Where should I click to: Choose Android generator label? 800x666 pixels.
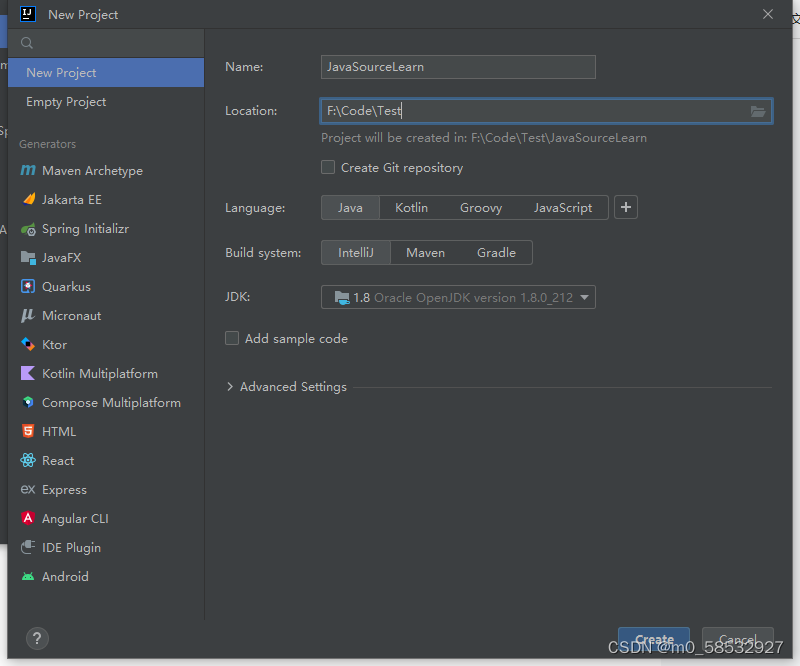(65, 577)
